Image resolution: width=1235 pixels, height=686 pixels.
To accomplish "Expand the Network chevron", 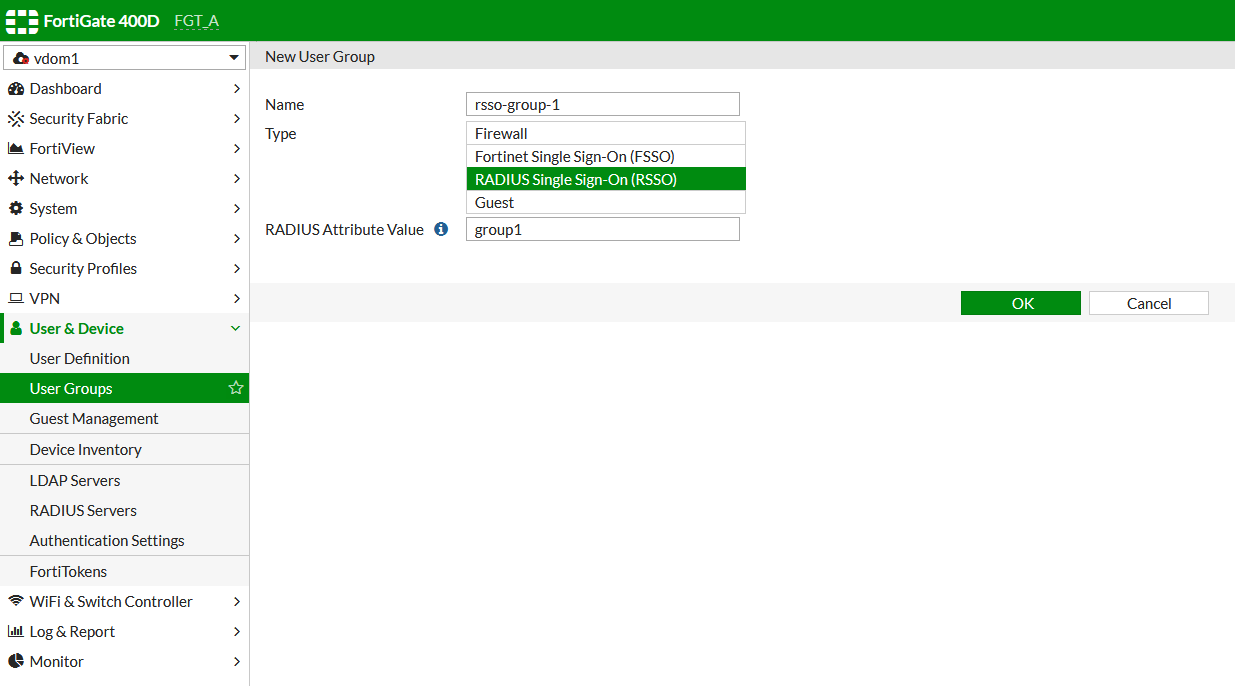I will (x=237, y=179).
